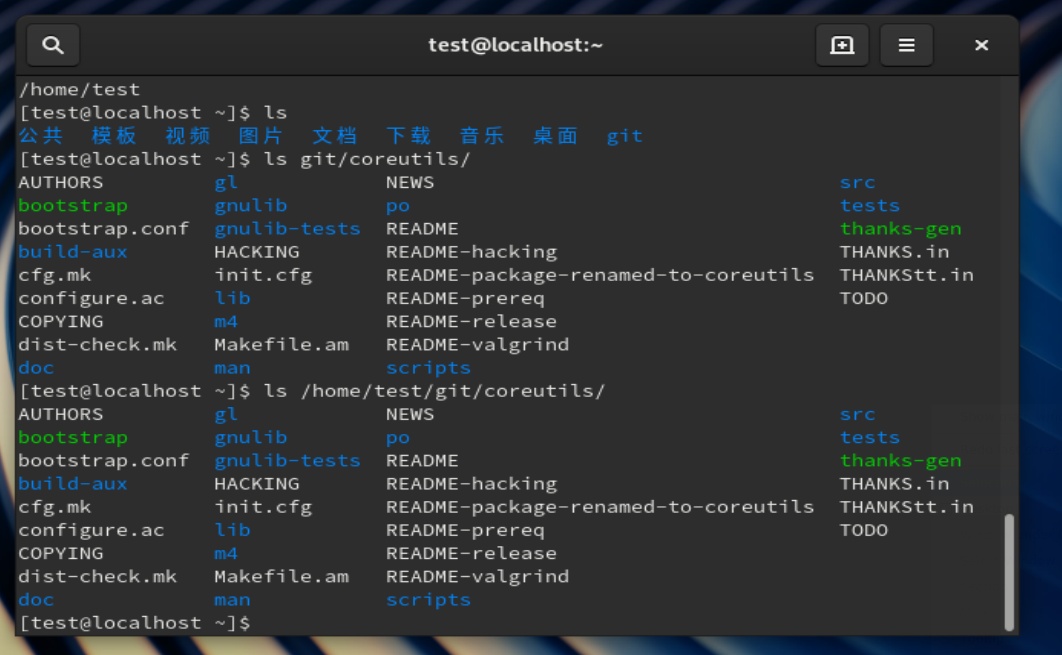Image resolution: width=1062 pixels, height=655 pixels.
Task: Click tests in the second listing
Action: 870,438
